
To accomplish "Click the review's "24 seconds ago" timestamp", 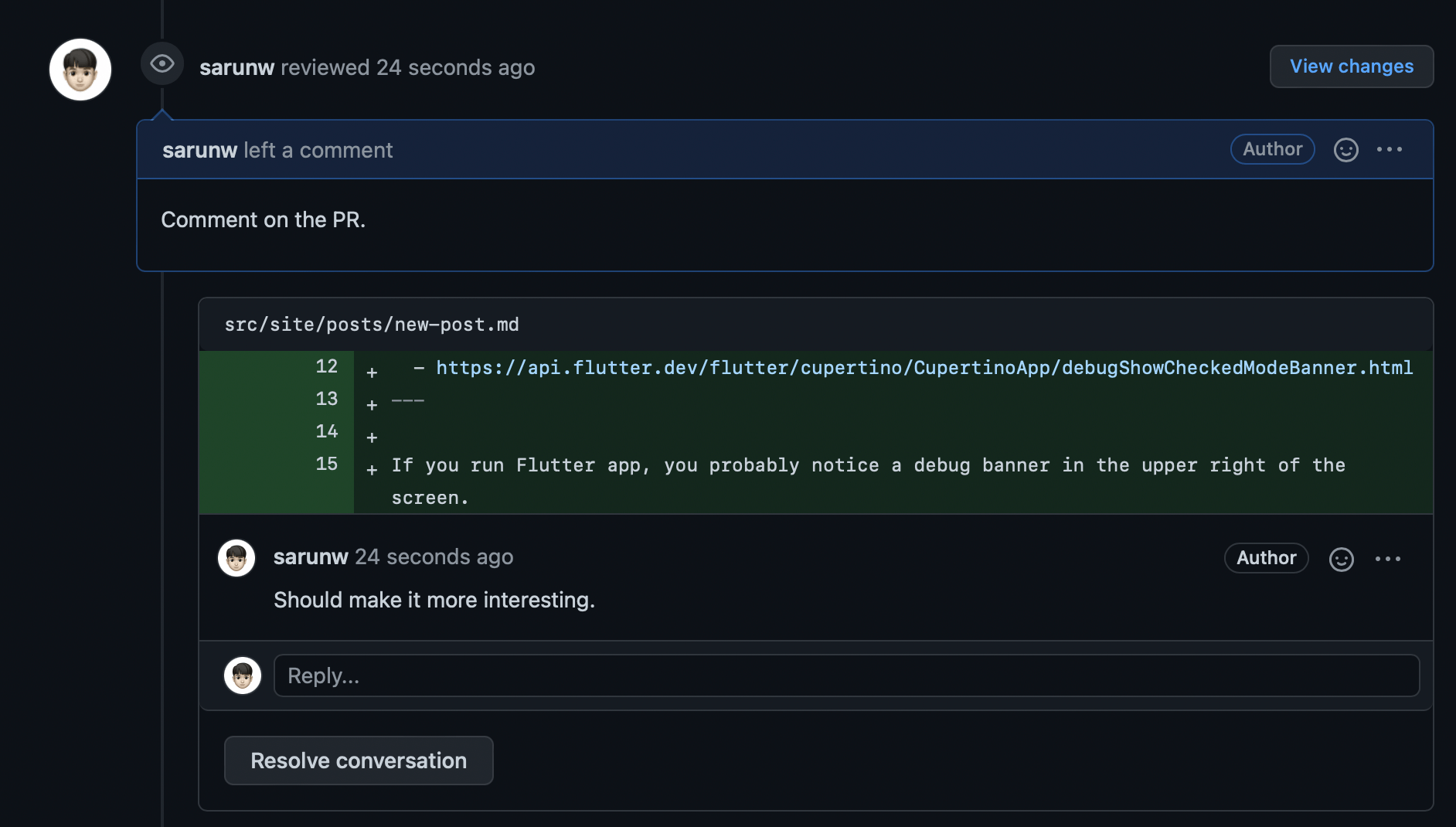I will tap(455, 68).
